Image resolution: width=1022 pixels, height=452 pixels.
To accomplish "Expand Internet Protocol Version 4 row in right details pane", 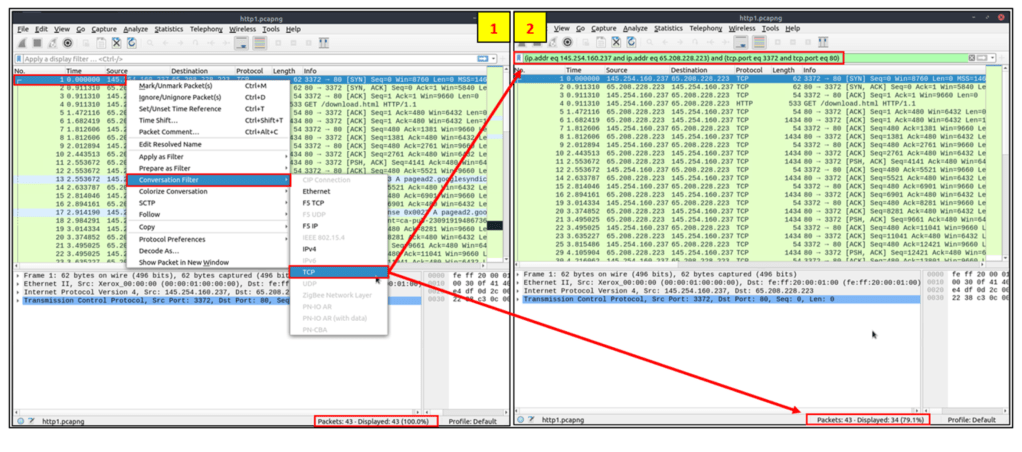I will click(x=519, y=290).
